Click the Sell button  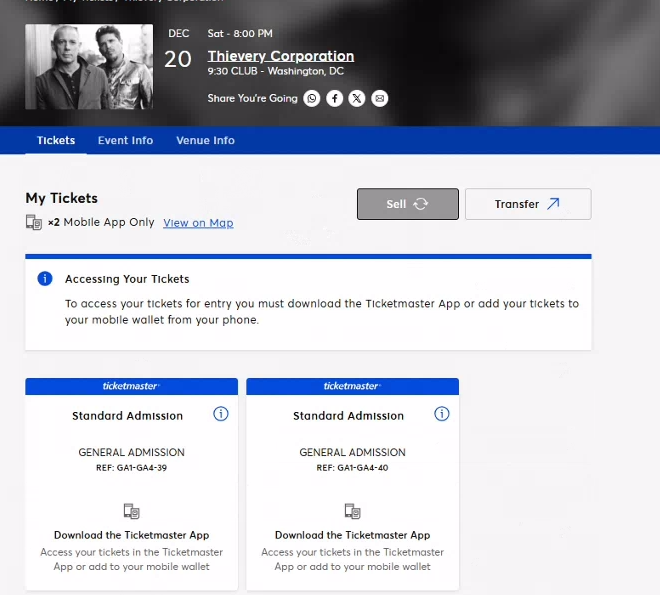click(x=408, y=204)
